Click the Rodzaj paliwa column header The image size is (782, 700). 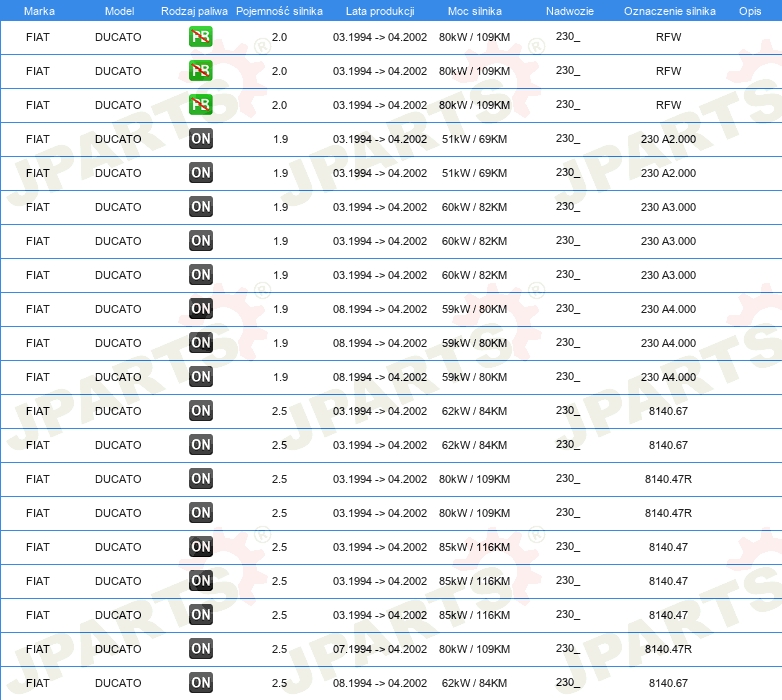click(194, 11)
